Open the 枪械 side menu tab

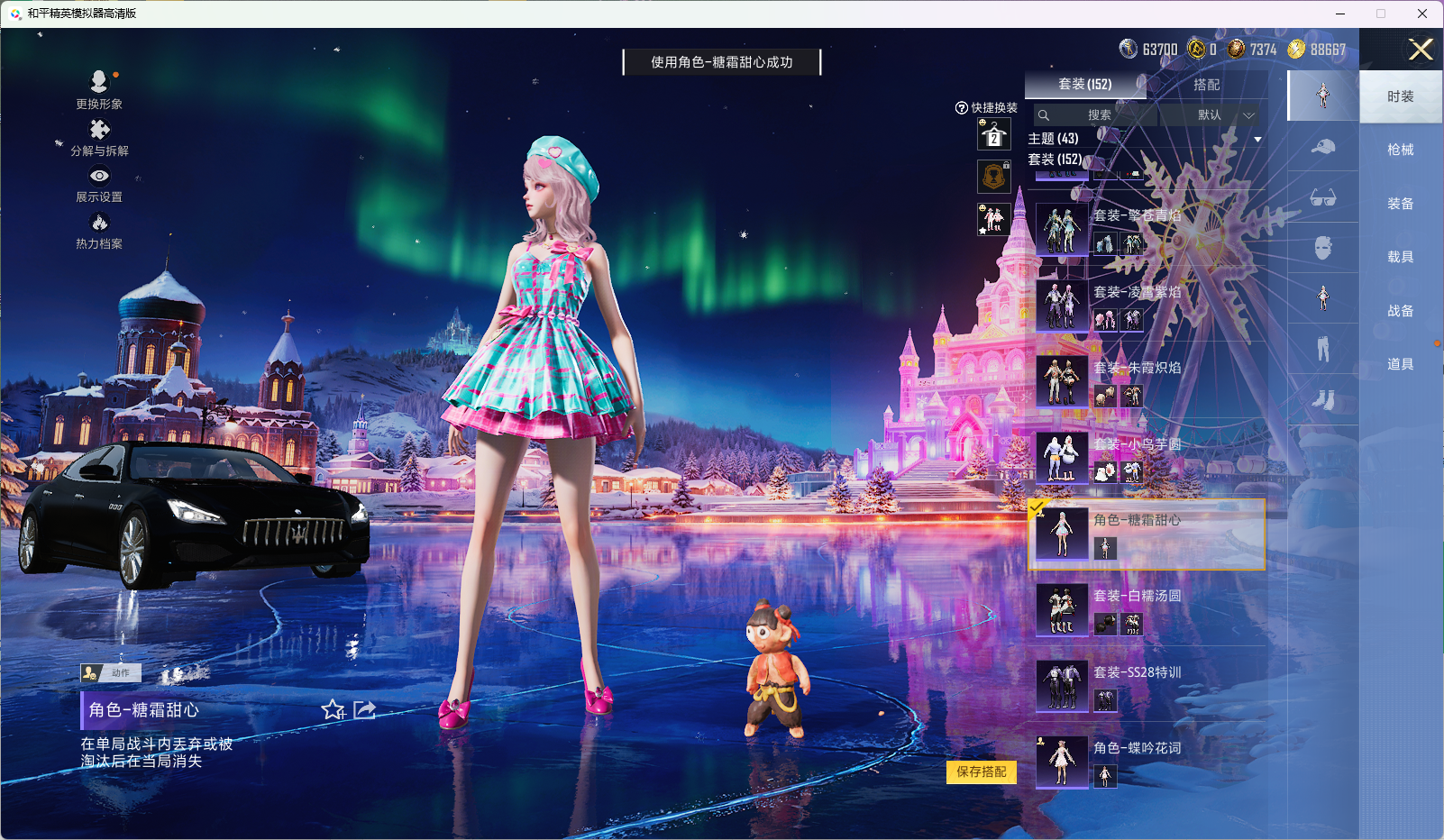(1400, 150)
